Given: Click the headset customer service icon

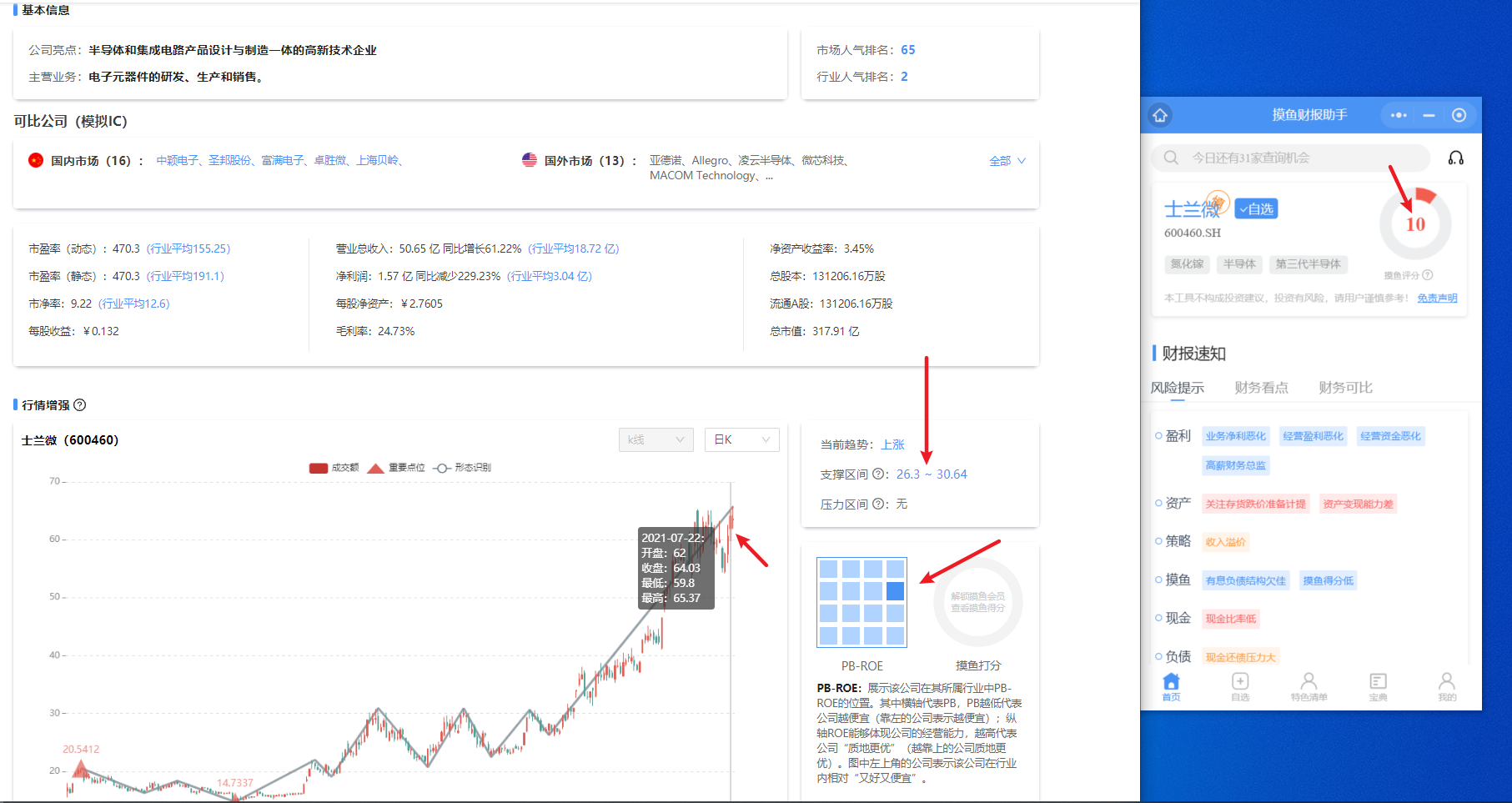Looking at the screenshot, I should (x=1455, y=158).
